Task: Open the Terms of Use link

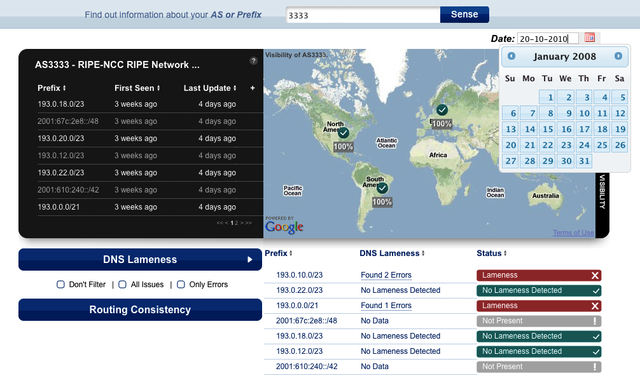Action: [x=573, y=233]
